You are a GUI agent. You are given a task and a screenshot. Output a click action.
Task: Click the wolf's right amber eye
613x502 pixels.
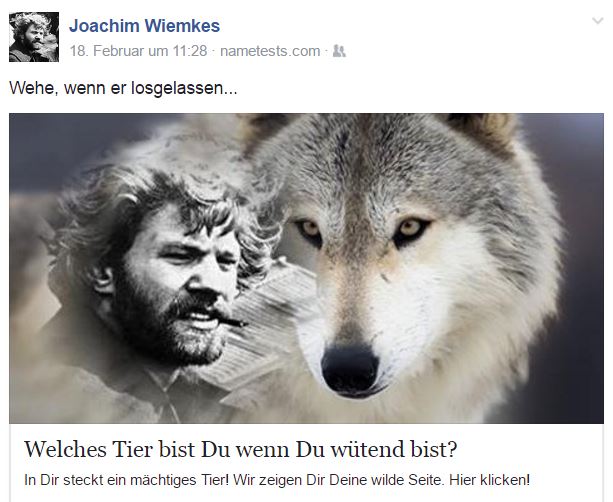(410, 228)
